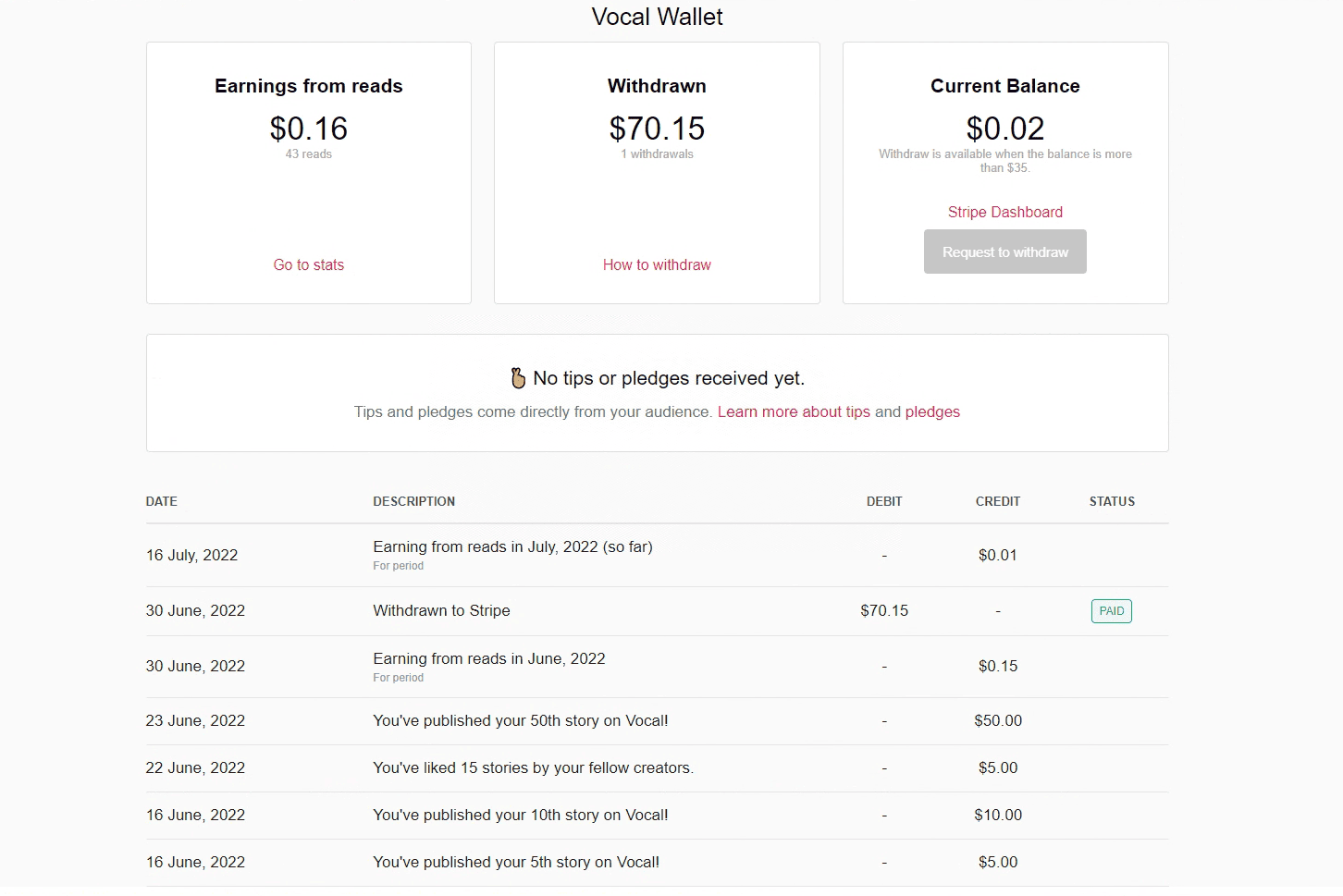Click the DATE column header
Screen dimensions: 1343x896
(x=162, y=502)
